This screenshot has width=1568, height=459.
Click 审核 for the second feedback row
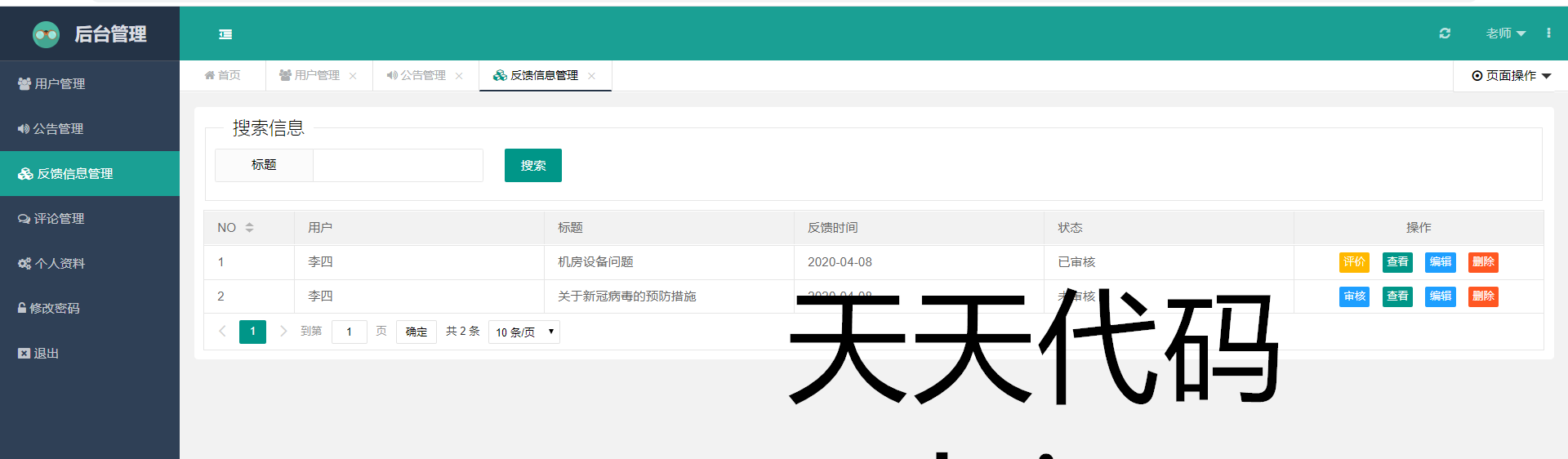(x=1354, y=296)
